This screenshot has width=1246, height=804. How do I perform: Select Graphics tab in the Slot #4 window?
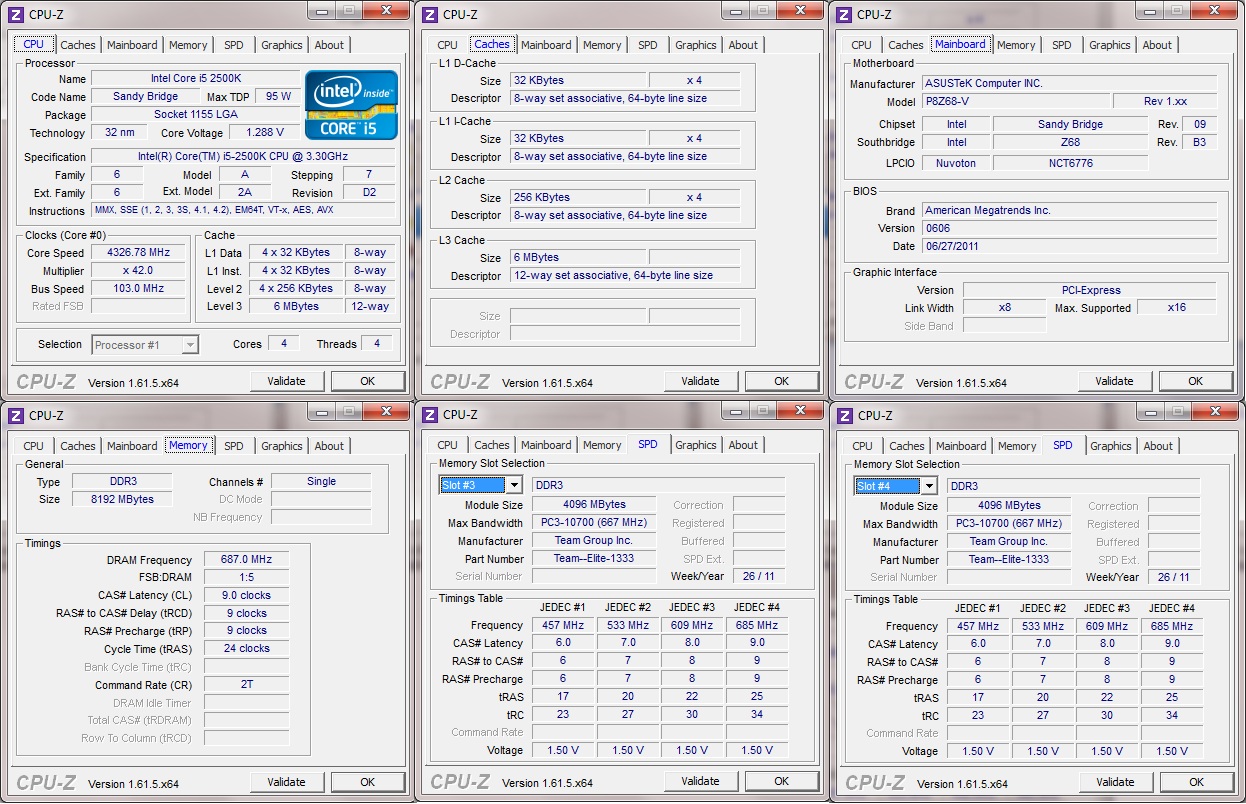[1111, 446]
